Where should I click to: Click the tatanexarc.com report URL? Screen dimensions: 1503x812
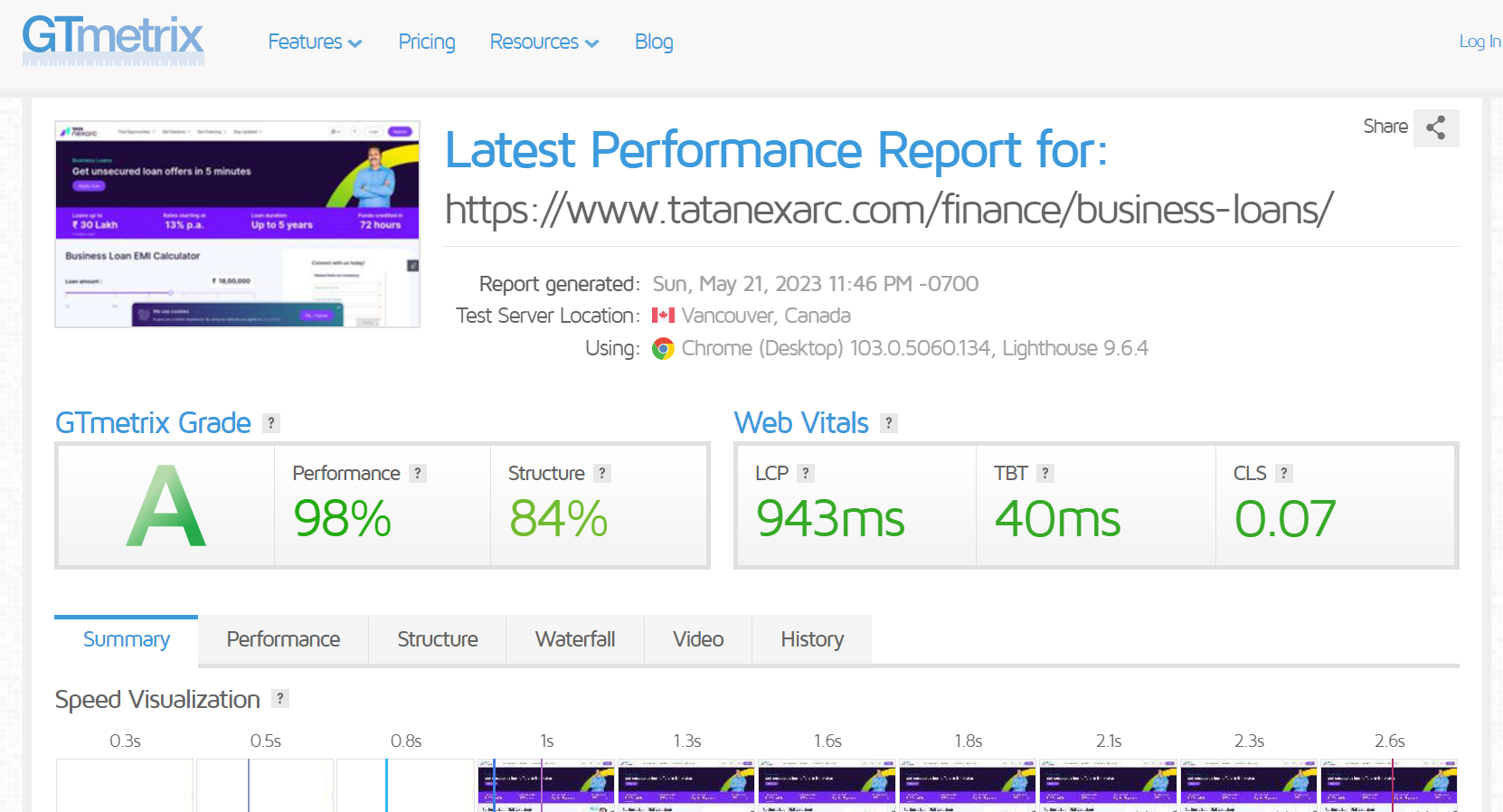[x=889, y=210]
